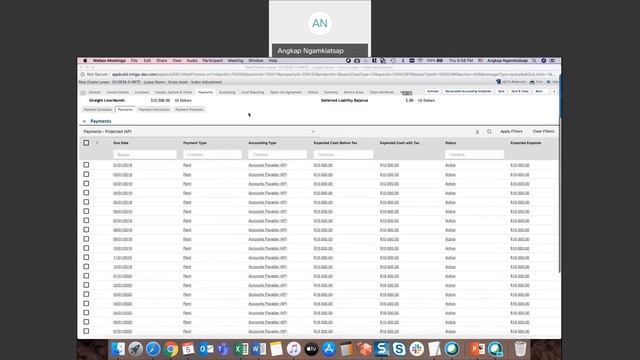Click the export download icon above table
This screenshot has height=360, width=640.
click(x=477, y=131)
